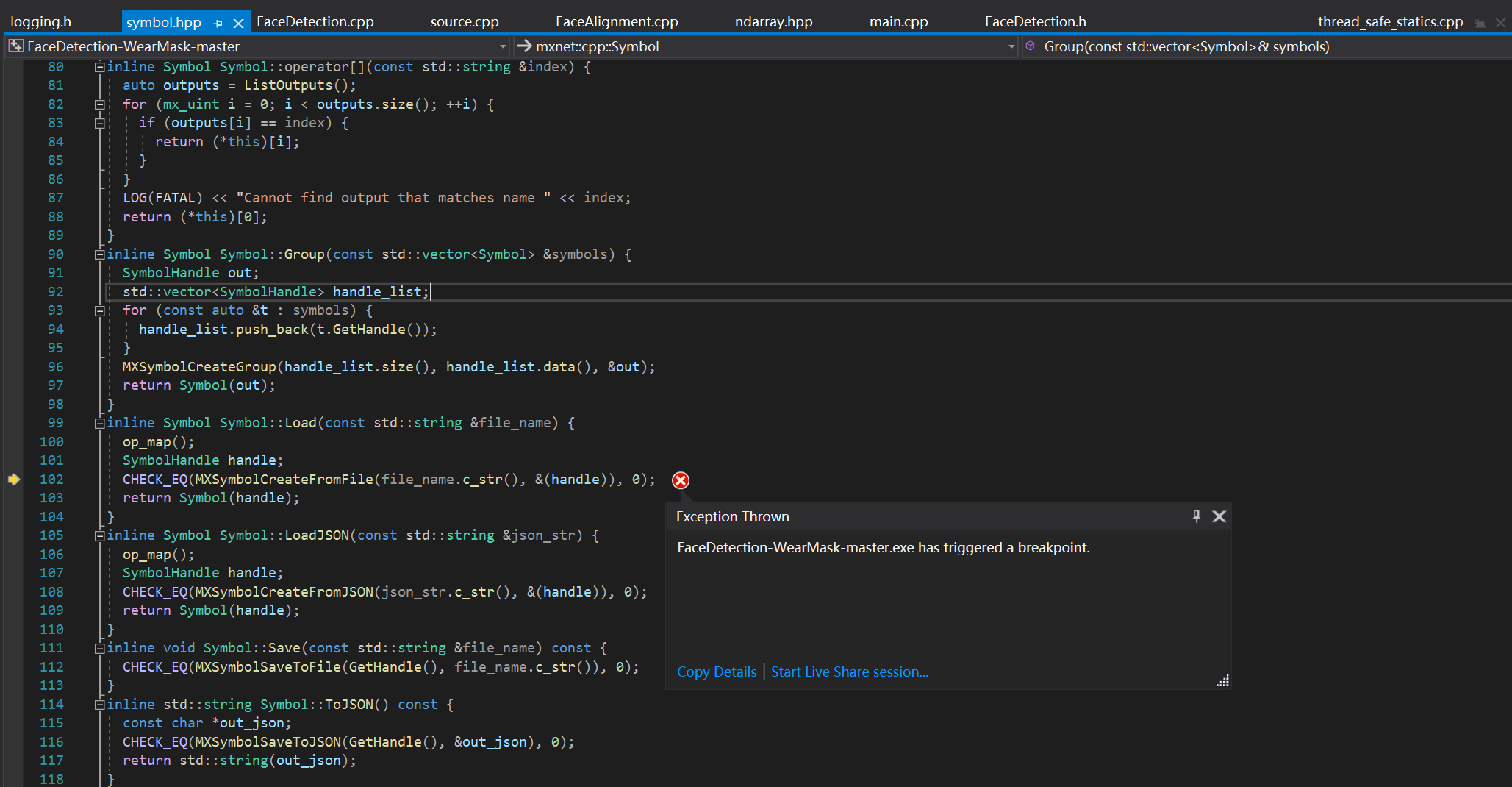1512x787 pixels.
Task: Pin the thread_safe_statics.cpp preview tab
Action: 1480,24
